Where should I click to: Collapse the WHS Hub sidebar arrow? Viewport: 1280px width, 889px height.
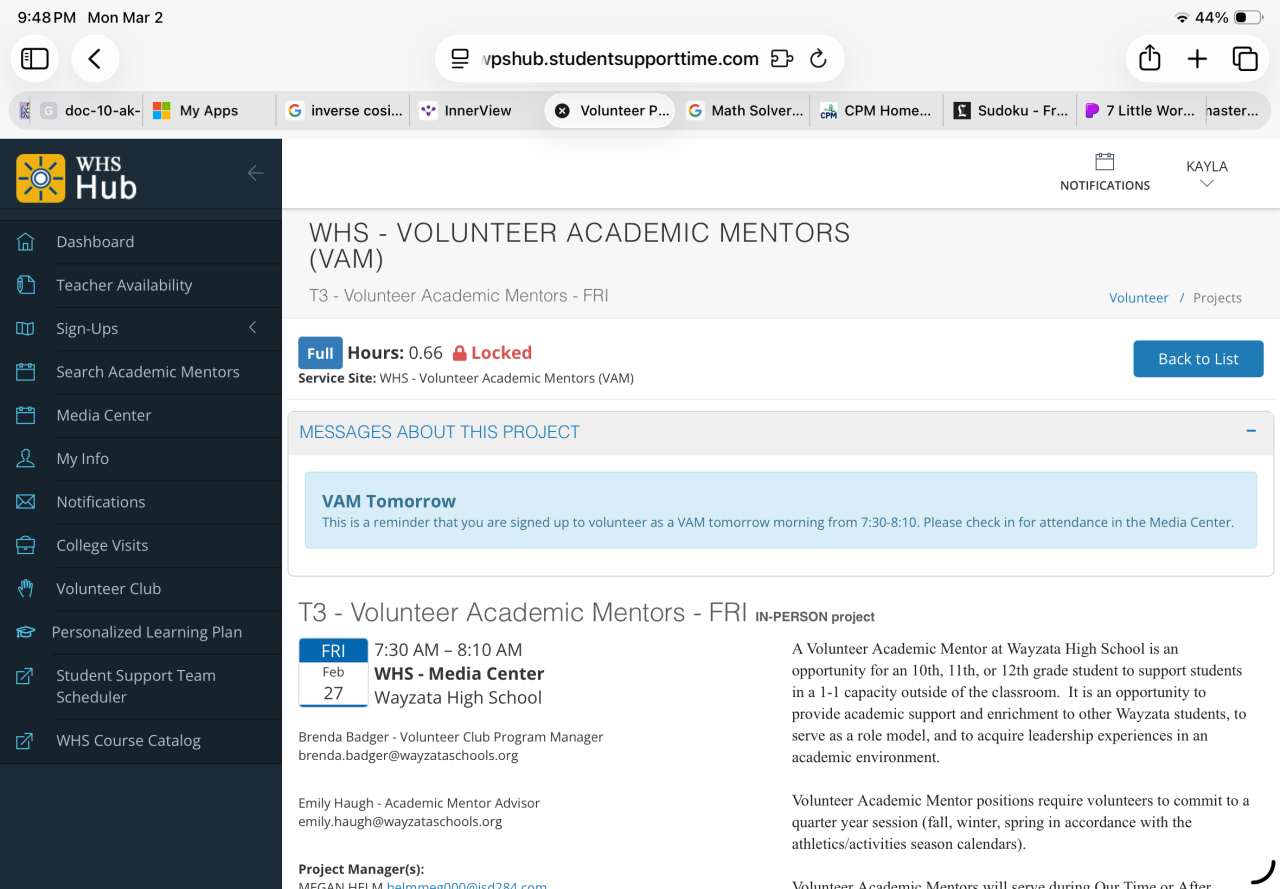[x=255, y=173]
